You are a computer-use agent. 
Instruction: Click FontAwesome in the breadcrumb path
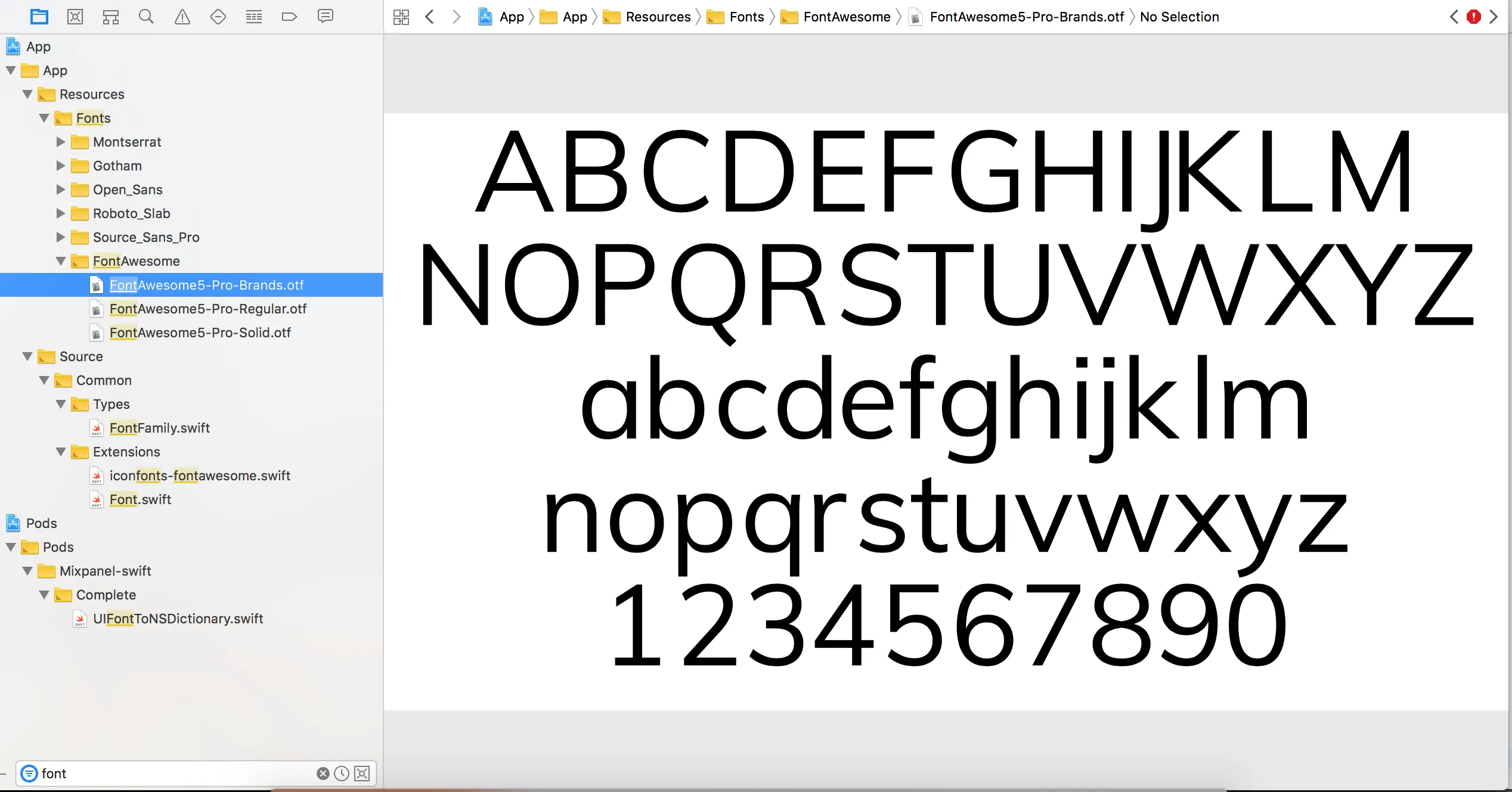846,17
